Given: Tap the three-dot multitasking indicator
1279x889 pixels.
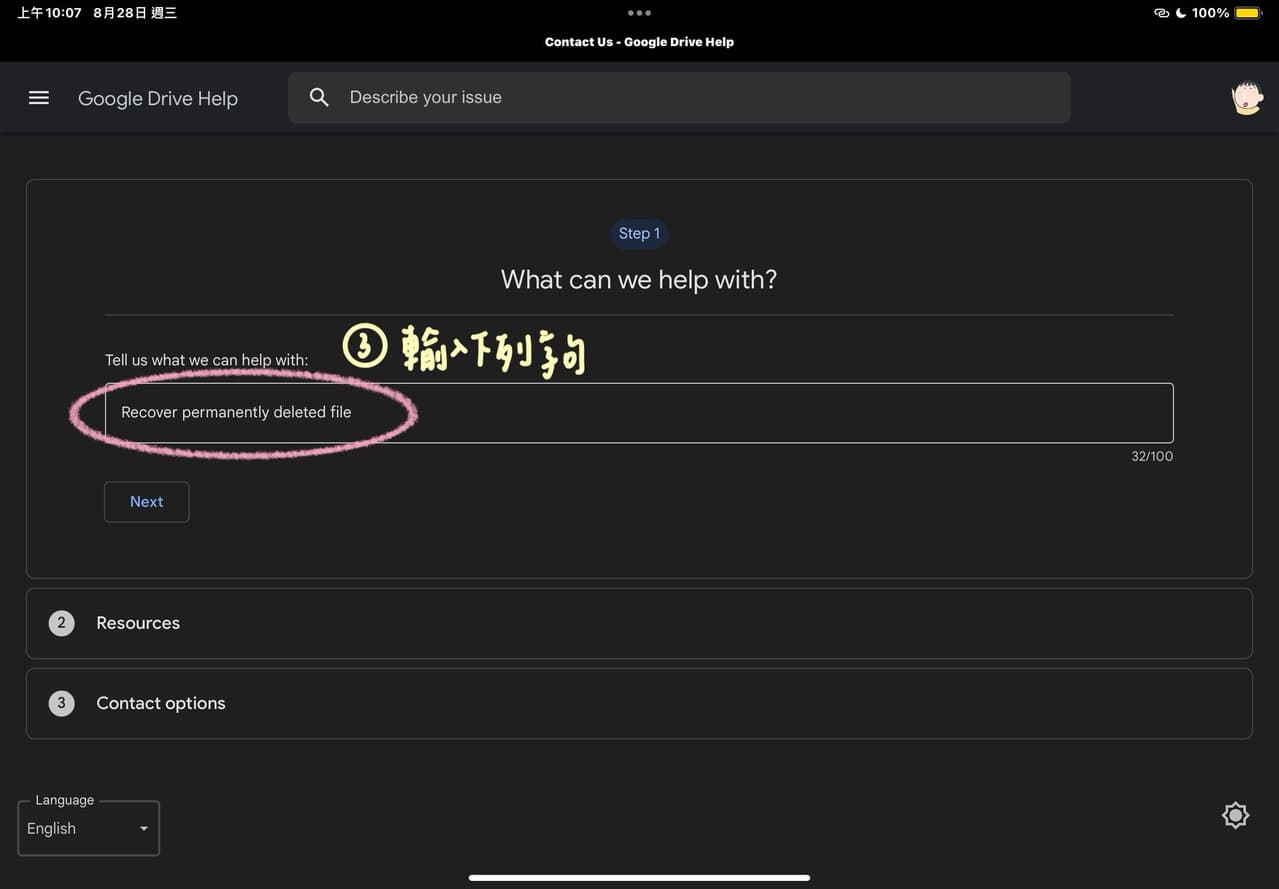Looking at the screenshot, I should tap(639, 13).
